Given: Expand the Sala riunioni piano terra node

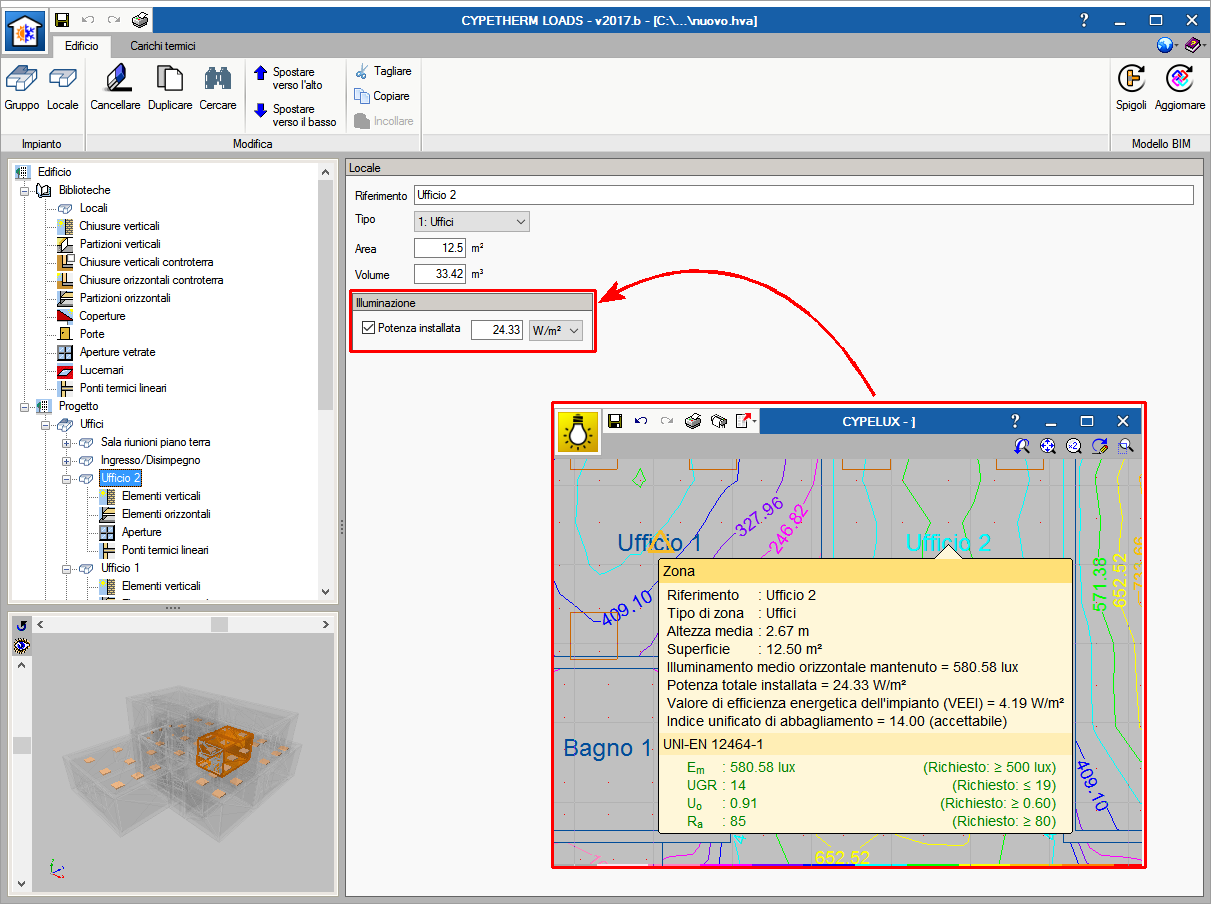Looking at the screenshot, I should (67, 442).
